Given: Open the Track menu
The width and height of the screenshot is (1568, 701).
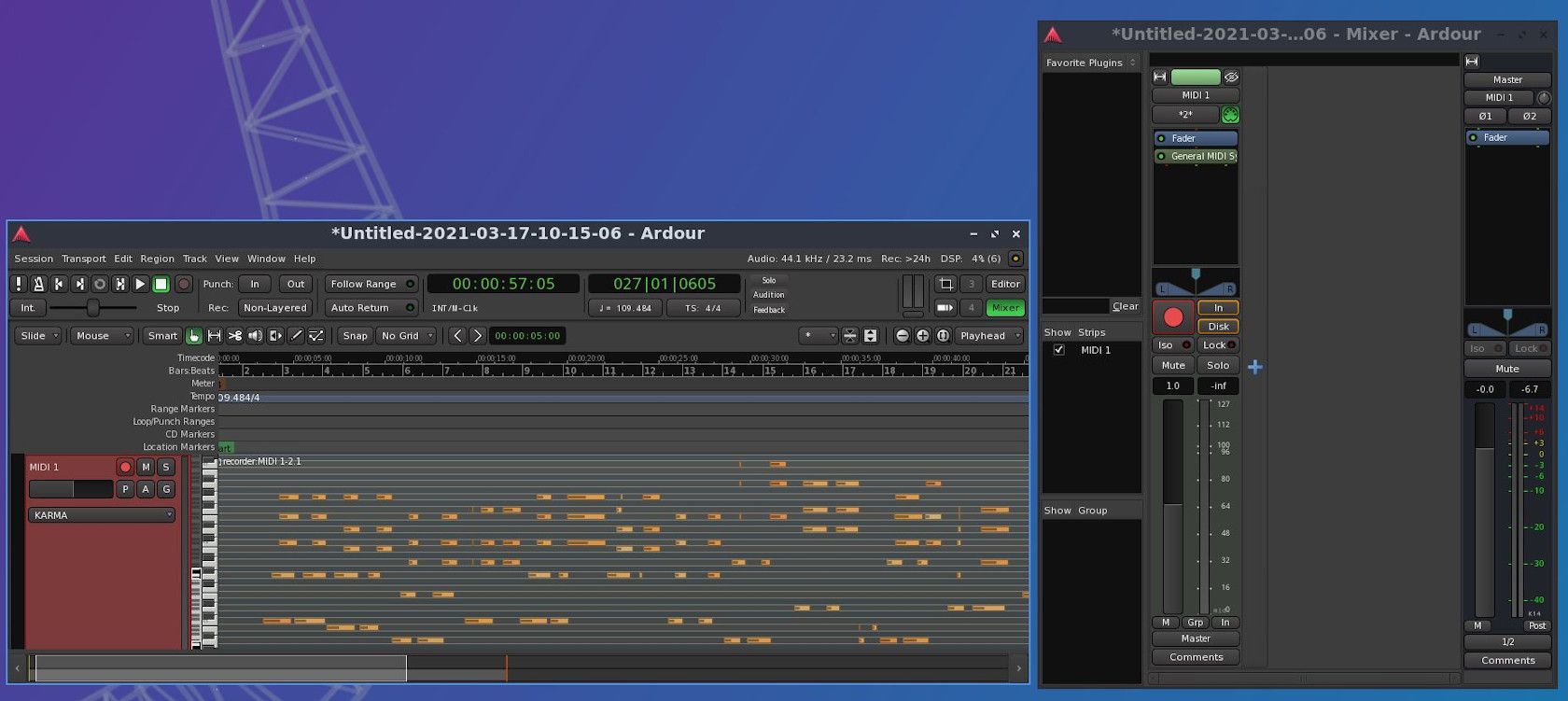Looking at the screenshot, I should [195, 259].
